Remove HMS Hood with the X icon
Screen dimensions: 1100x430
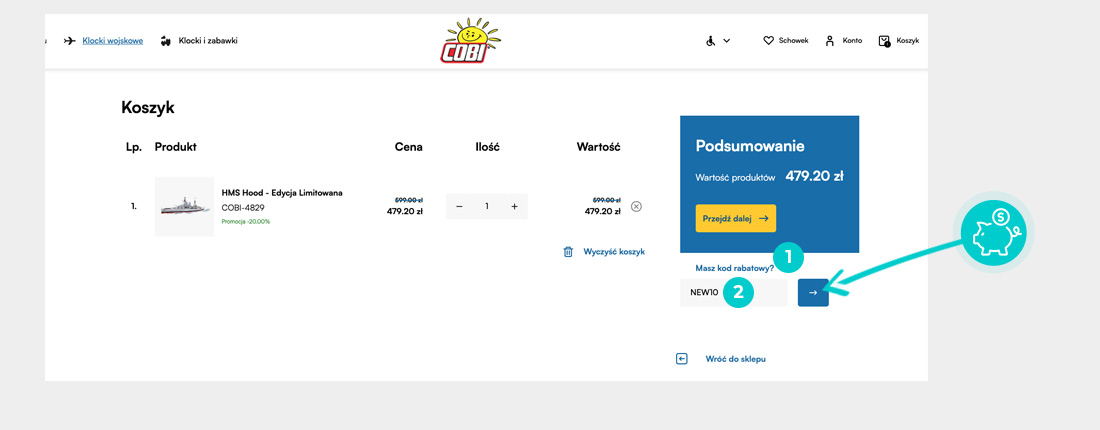[636, 207]
